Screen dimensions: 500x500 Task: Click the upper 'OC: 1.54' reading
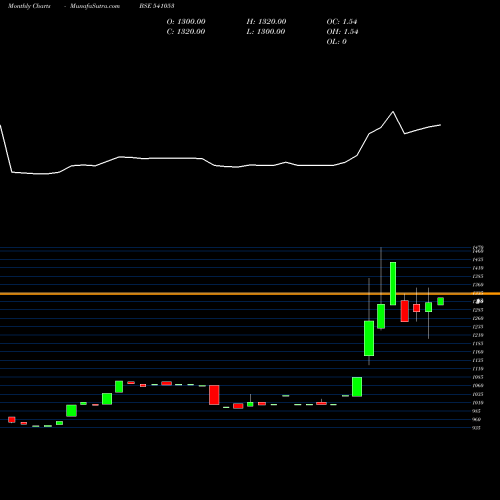pos(342,22)
